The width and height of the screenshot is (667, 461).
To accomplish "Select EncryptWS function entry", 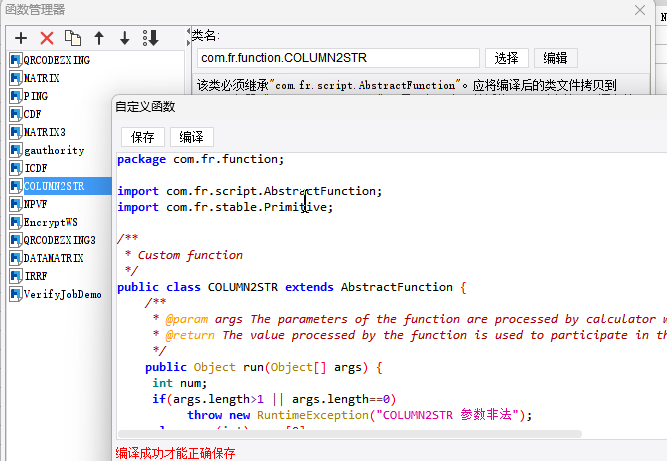I will [x=51, y=222].
